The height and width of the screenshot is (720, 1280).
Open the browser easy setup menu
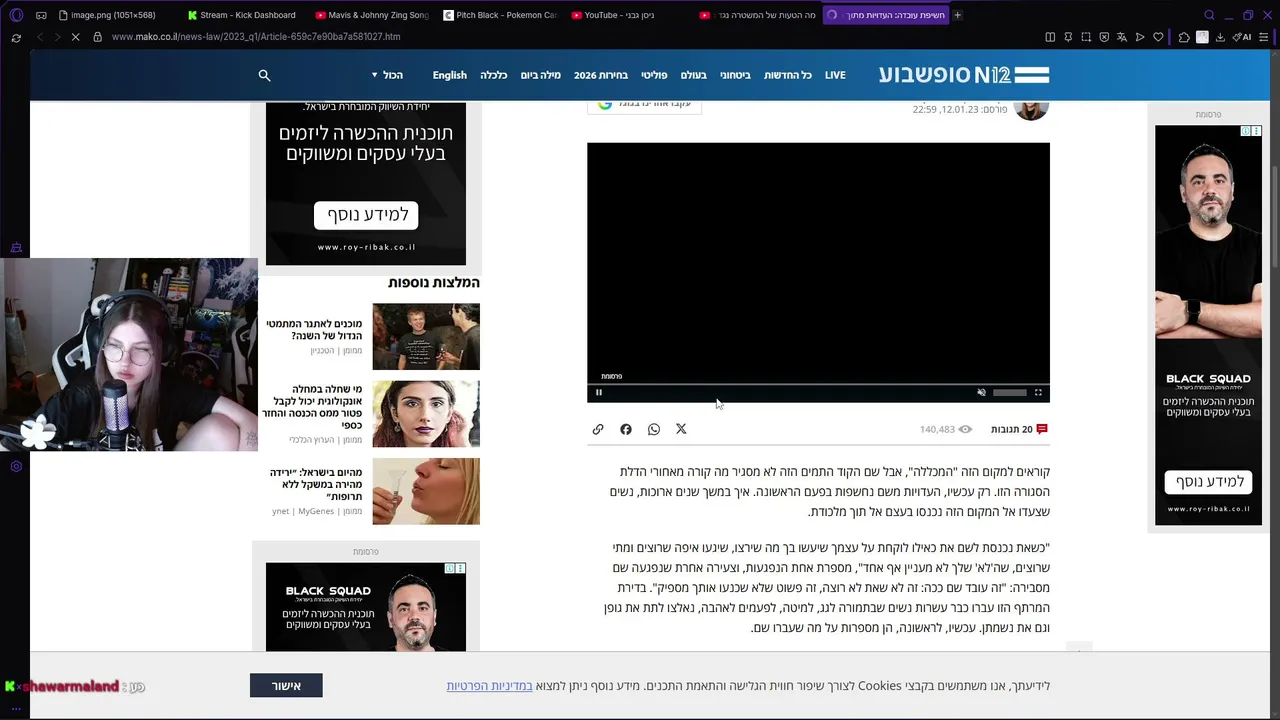tap(1265, 37)
